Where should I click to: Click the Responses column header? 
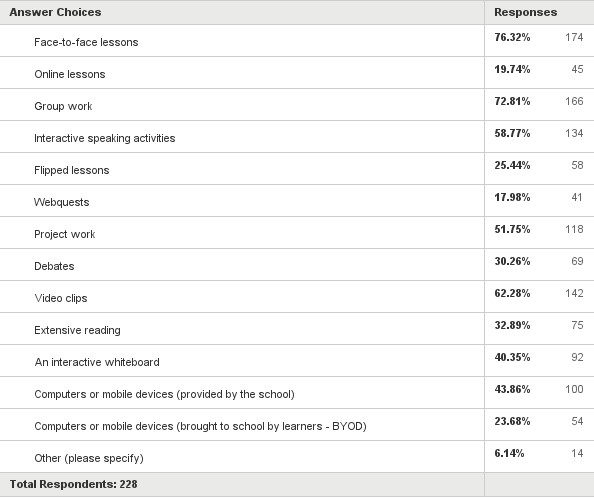525,12
